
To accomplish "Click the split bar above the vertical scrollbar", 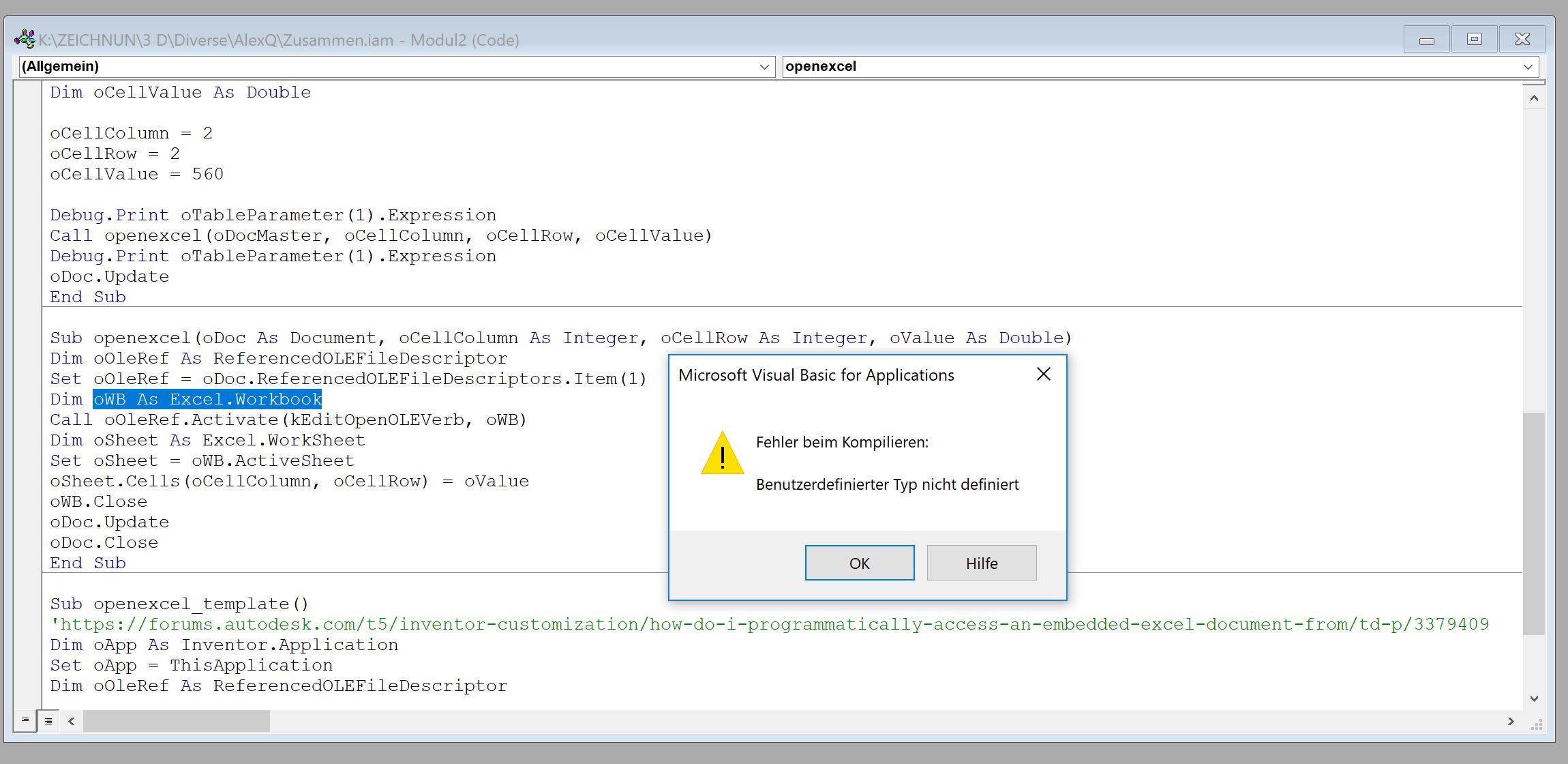I will (x=1534, y=83).
